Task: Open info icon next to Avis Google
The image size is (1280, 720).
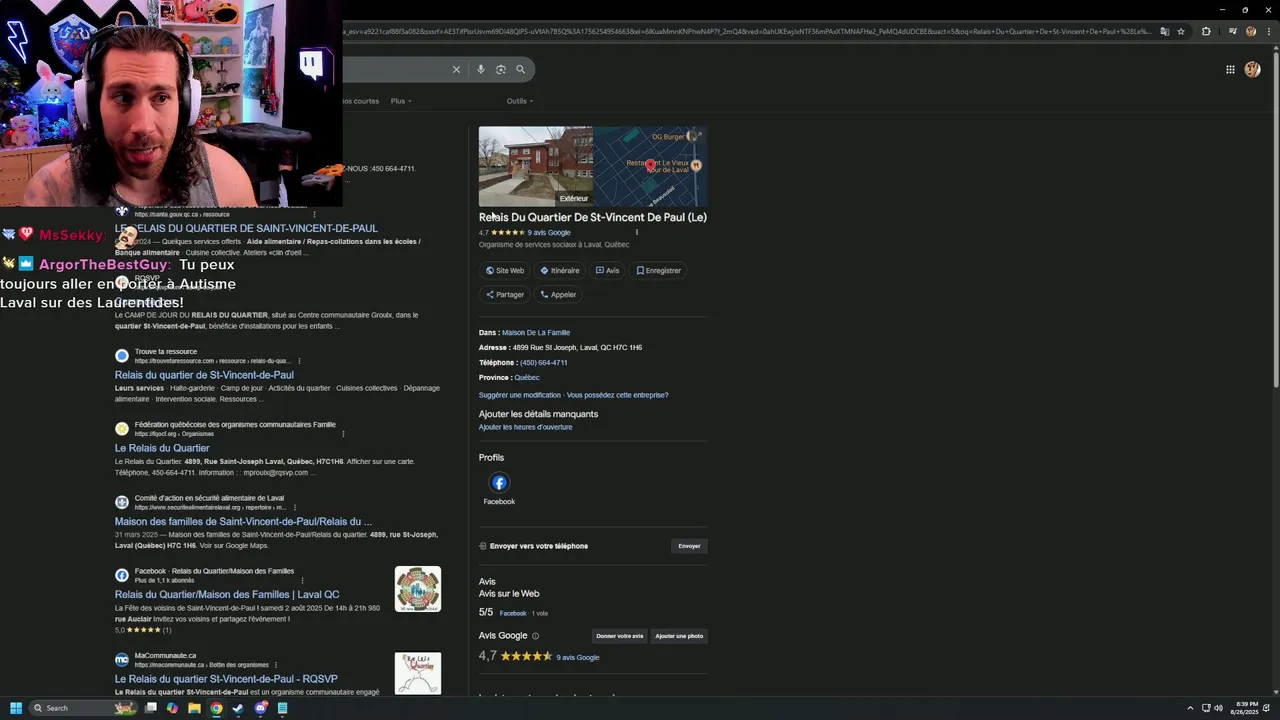Action: (x=535, y=636)
